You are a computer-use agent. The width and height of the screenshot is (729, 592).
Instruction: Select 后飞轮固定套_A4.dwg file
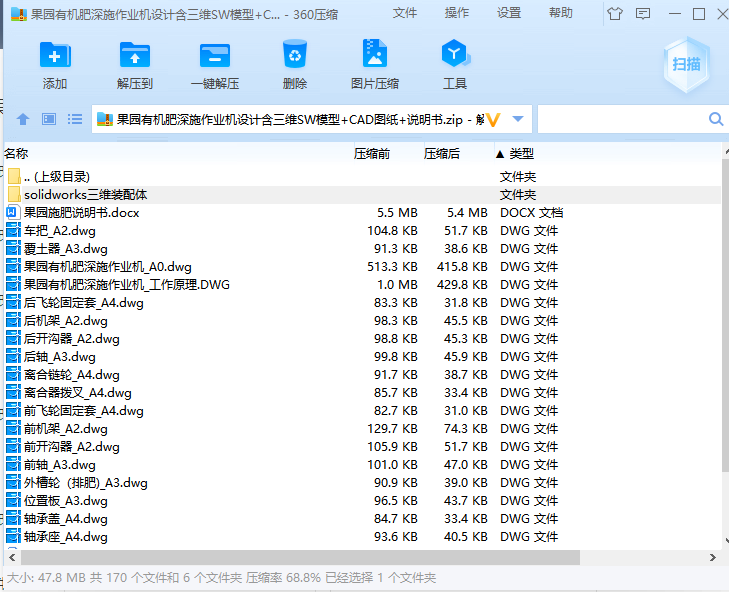click(363, 303)
